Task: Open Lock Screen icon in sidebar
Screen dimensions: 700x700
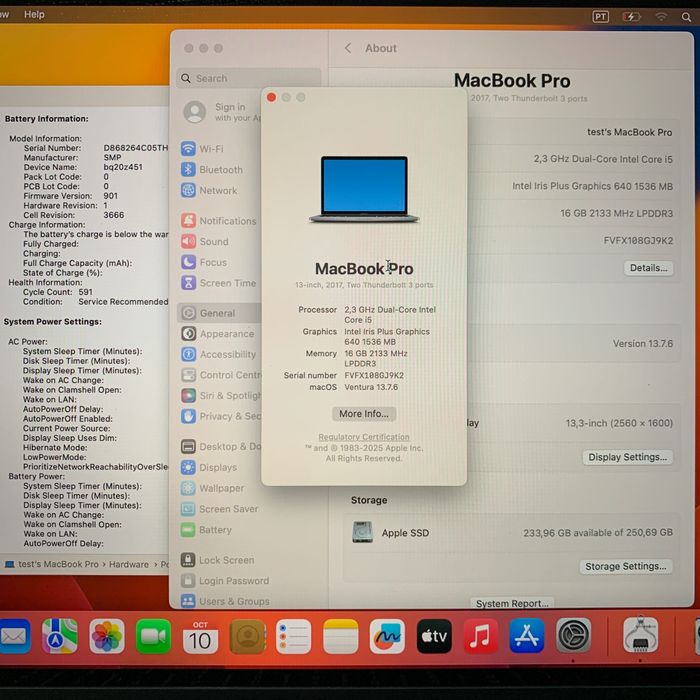Action: click(188, 560)
